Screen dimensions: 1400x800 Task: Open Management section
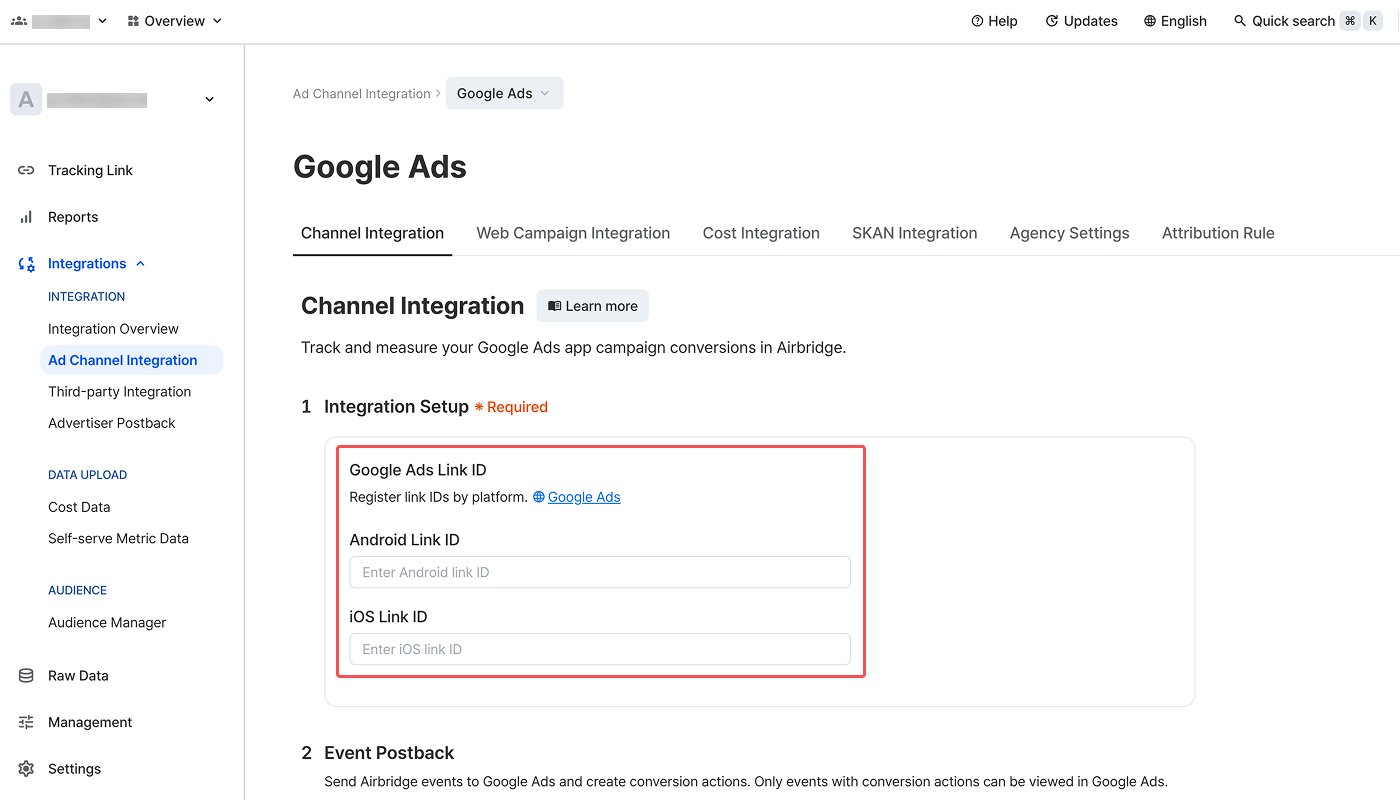click(x=90, y=722)
